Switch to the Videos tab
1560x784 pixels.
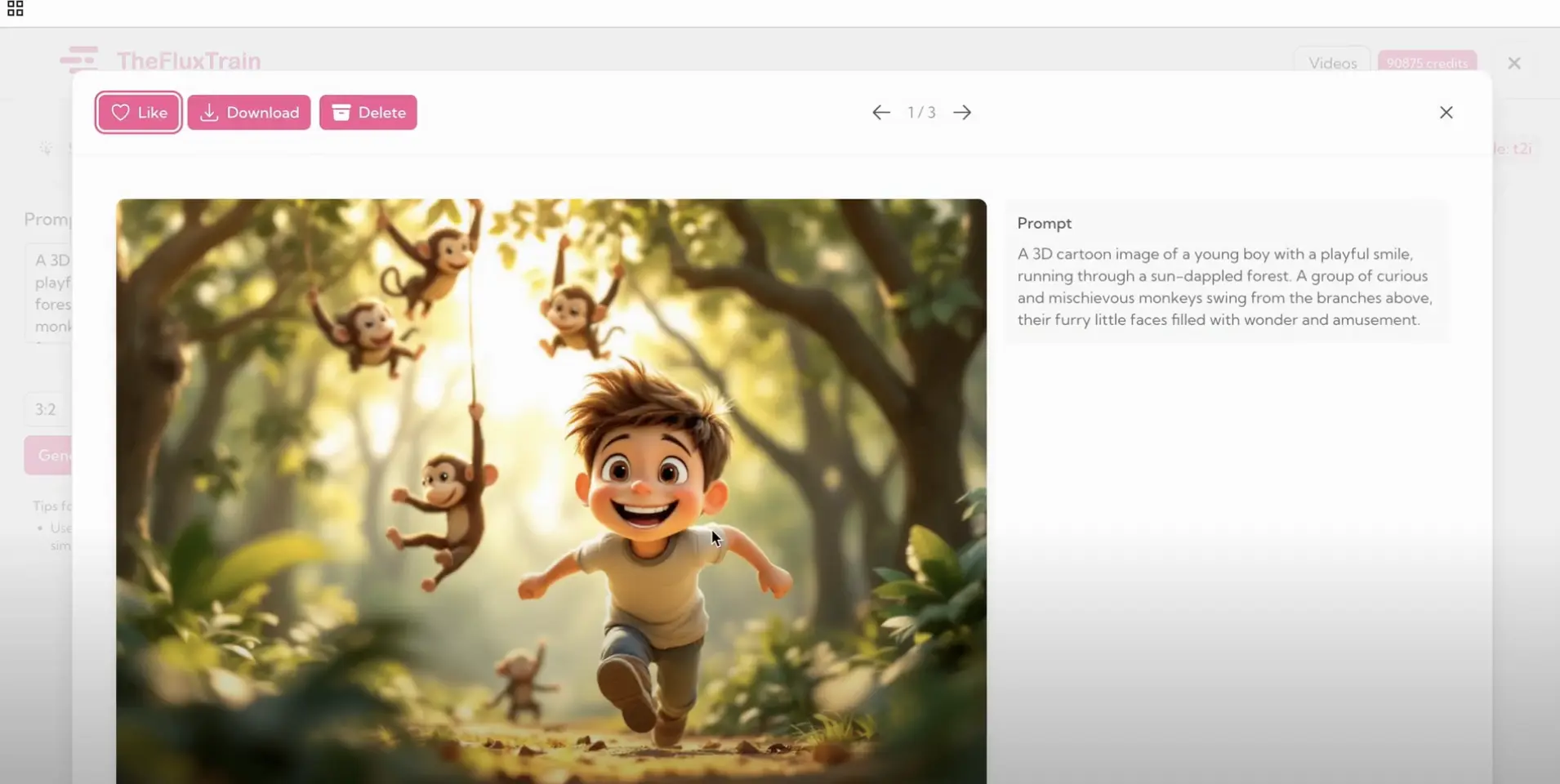(1332, 63)
